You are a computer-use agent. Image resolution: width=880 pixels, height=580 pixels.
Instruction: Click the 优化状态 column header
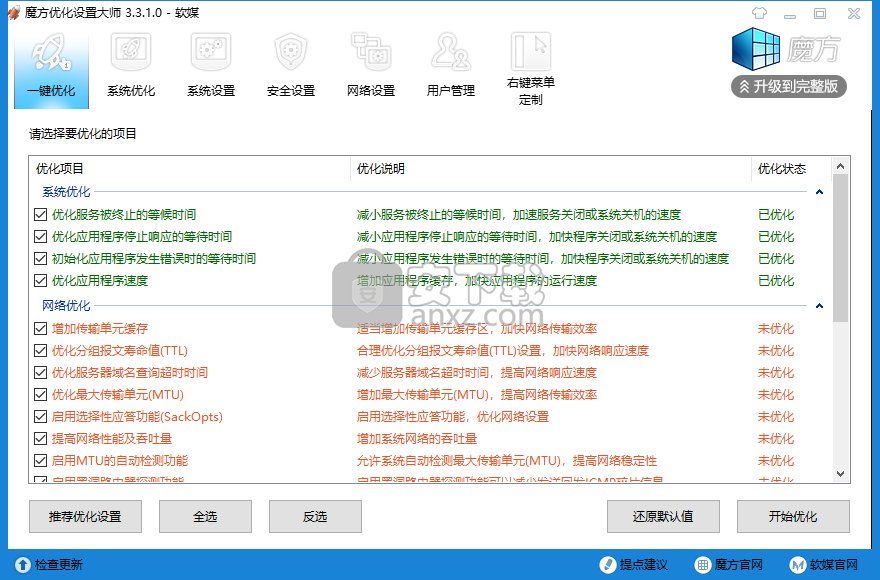pos(790,168)
